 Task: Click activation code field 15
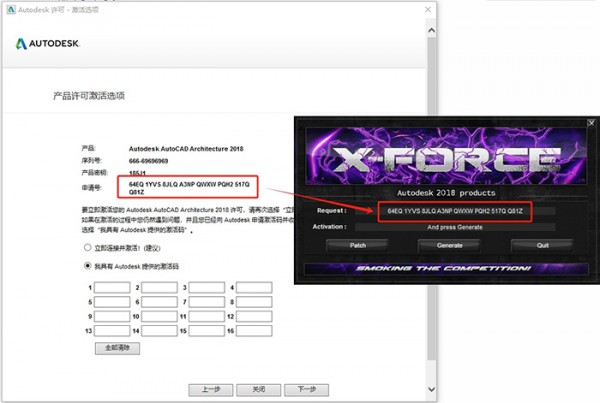(x=207, y=331)
